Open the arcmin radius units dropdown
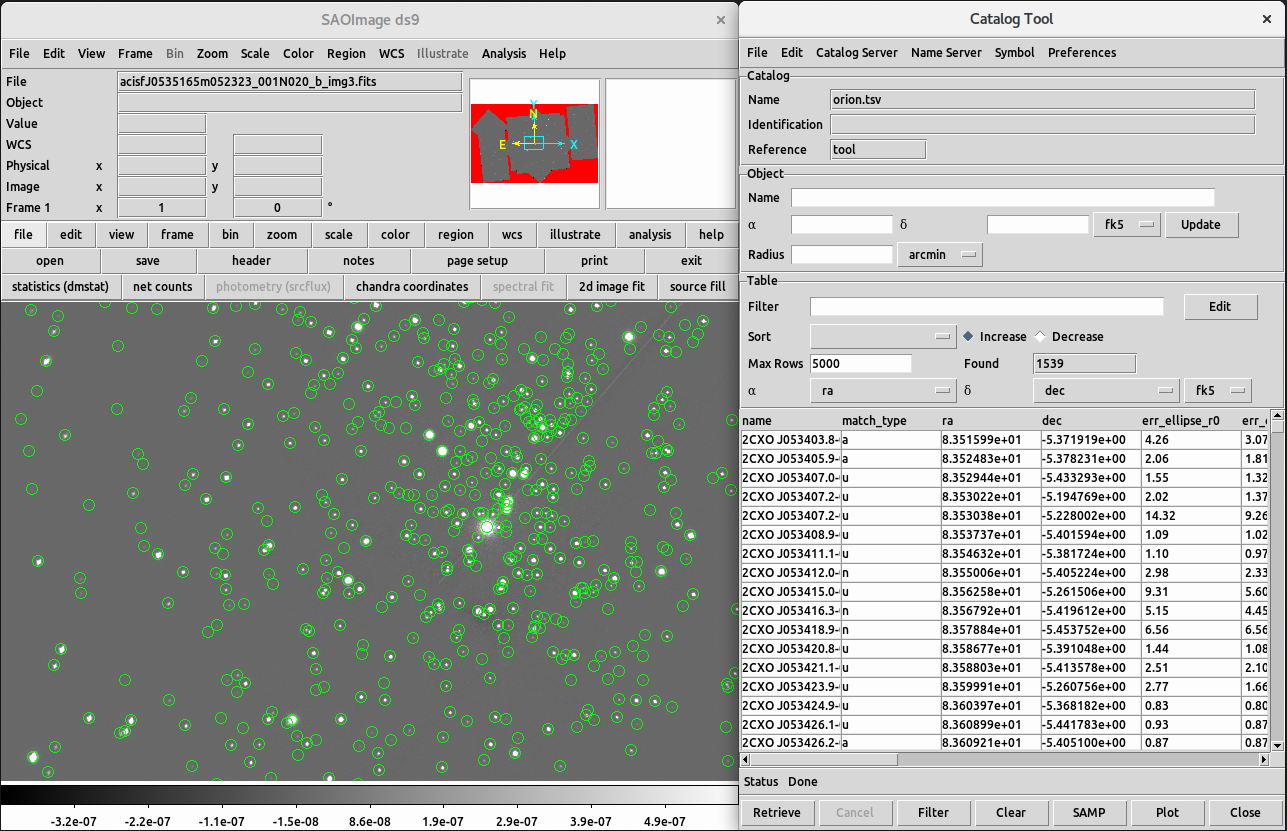 940,255
